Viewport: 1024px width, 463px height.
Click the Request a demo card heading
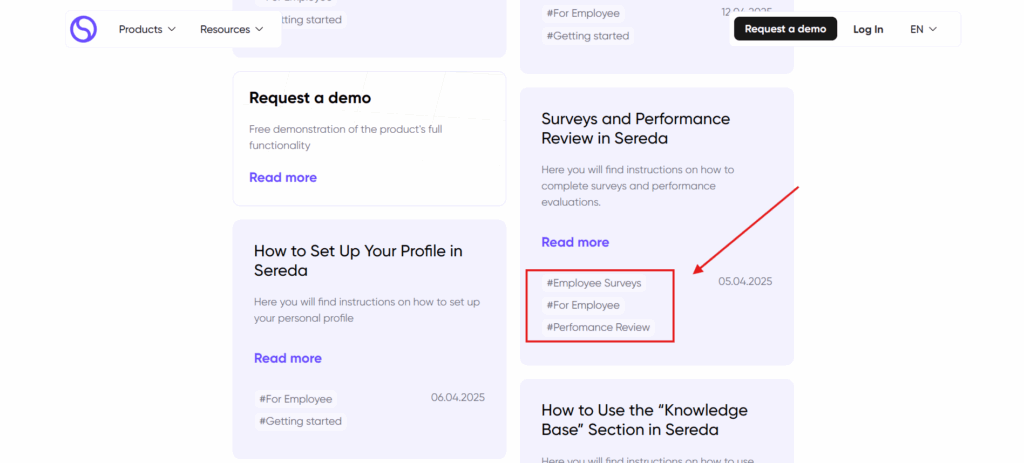[310, 98]
